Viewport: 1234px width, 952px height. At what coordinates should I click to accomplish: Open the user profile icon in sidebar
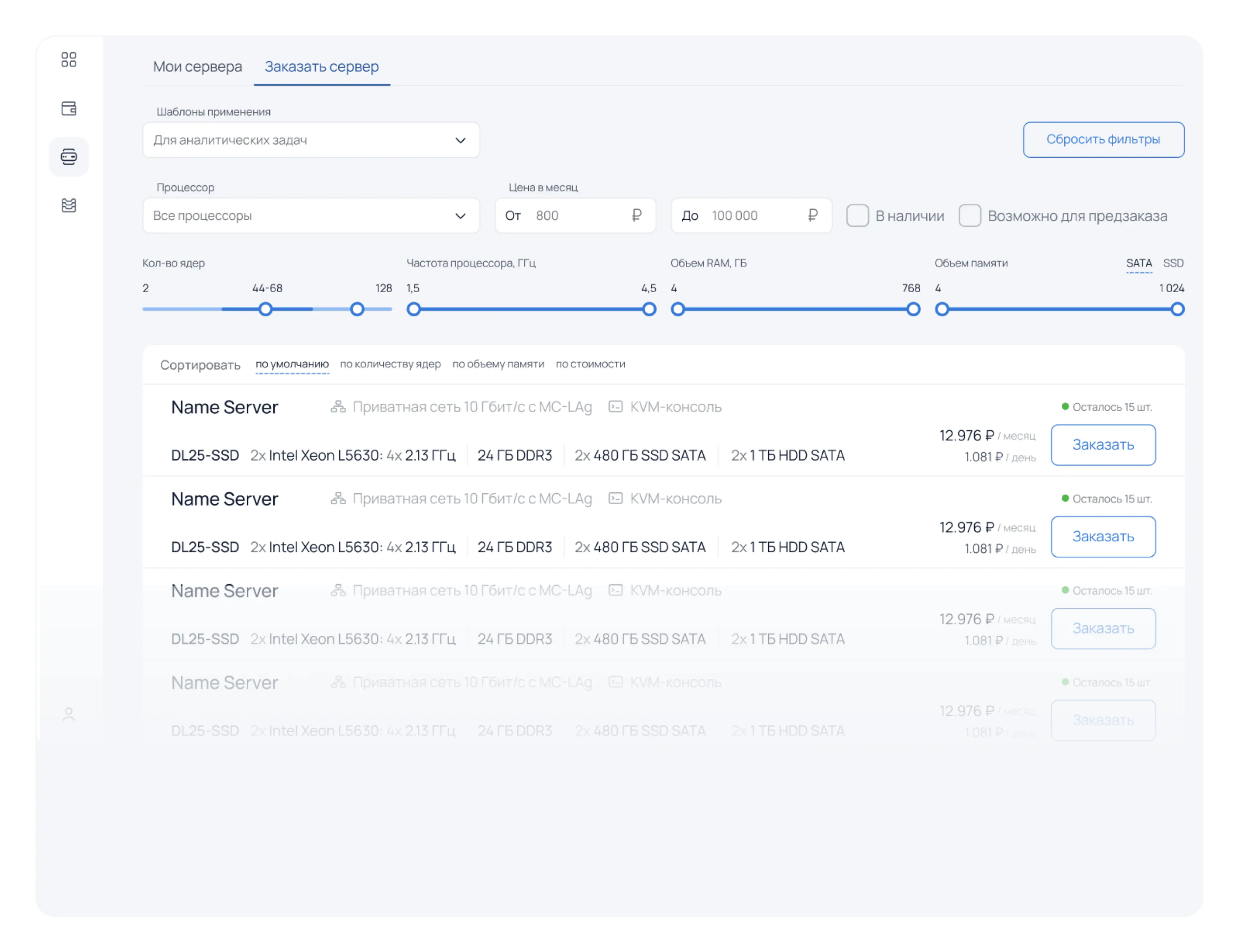(x=68, y=714)
